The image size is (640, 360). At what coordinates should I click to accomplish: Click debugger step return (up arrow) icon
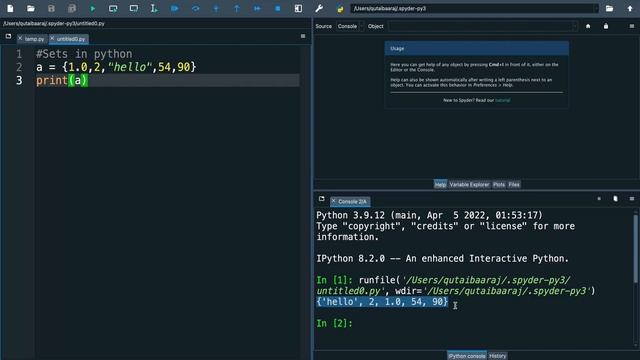pyautogui.click(x=237, y=8)
